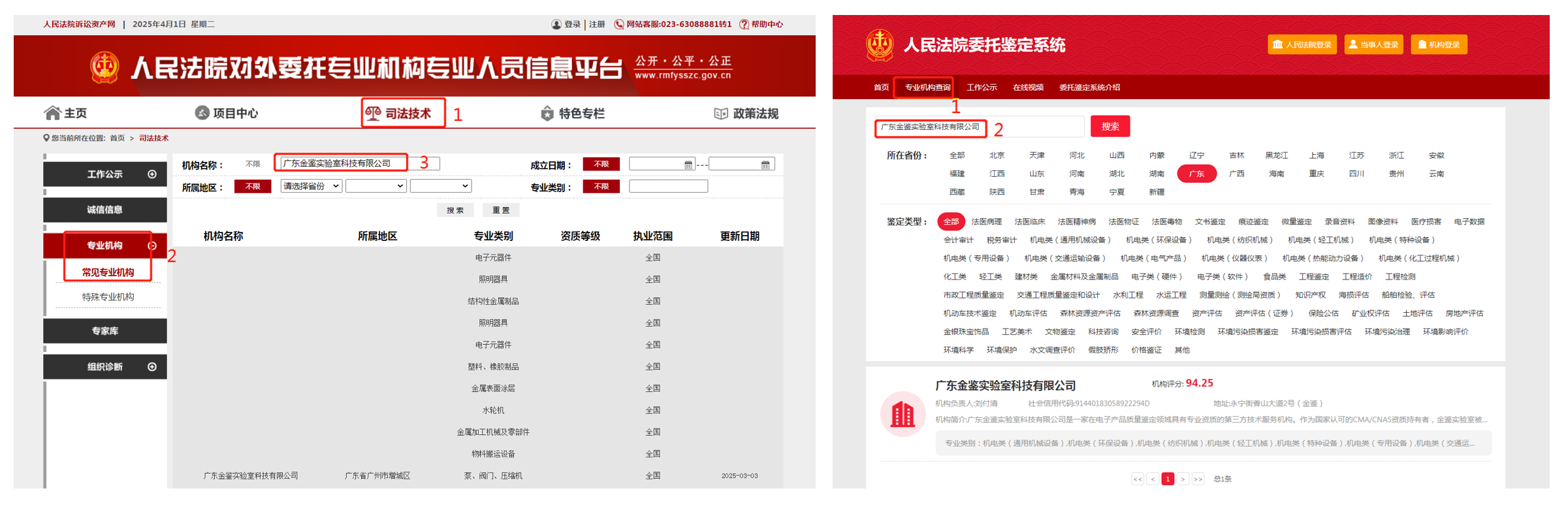Open the middle 所属地区 dropdown
Image resolution: width=1568 pixels, height=512 pixels.
coord(376,186)
